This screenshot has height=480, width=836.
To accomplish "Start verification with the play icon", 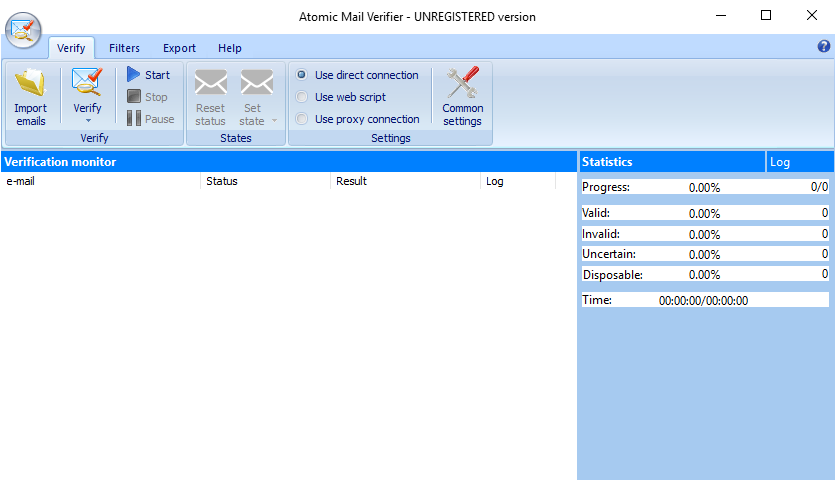I will [x=133, y=75].
